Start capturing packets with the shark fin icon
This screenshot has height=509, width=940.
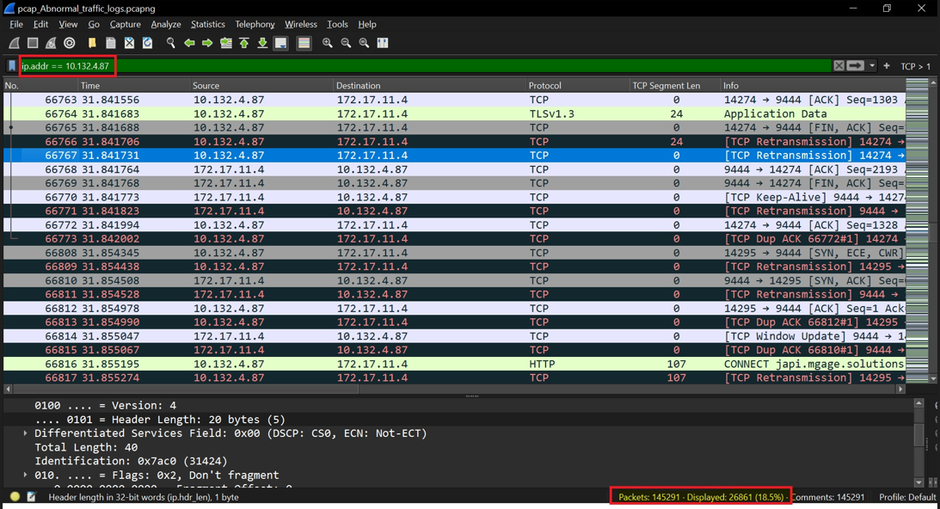coord(14,43)
